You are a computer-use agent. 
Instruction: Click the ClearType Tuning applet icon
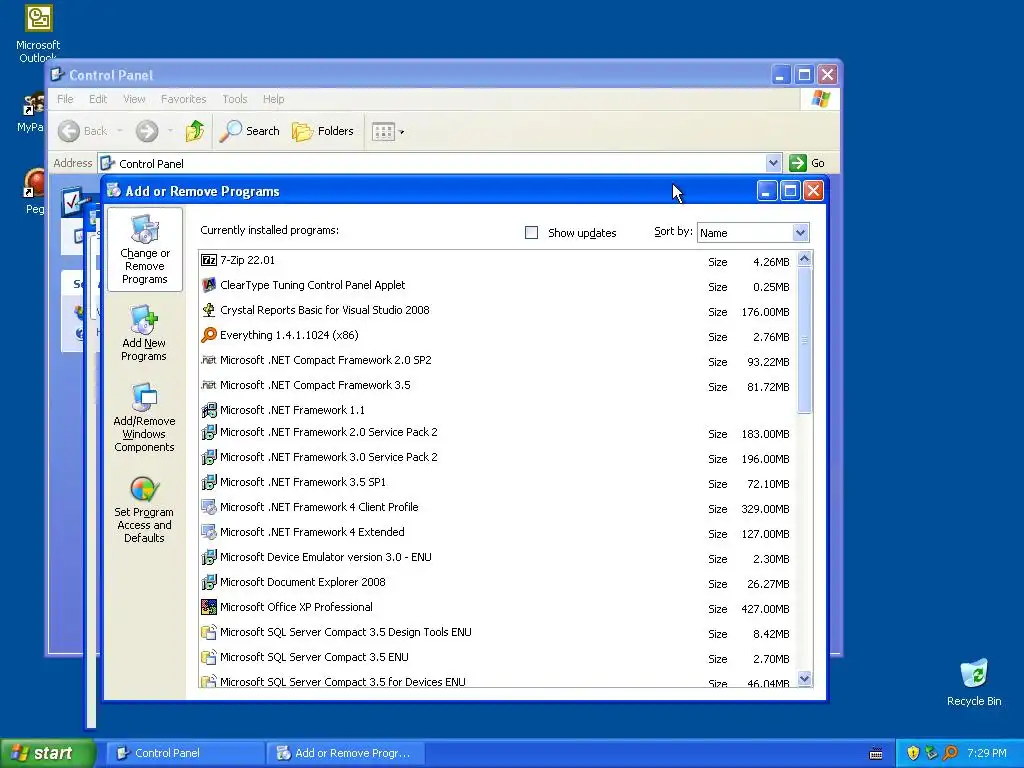208,285
